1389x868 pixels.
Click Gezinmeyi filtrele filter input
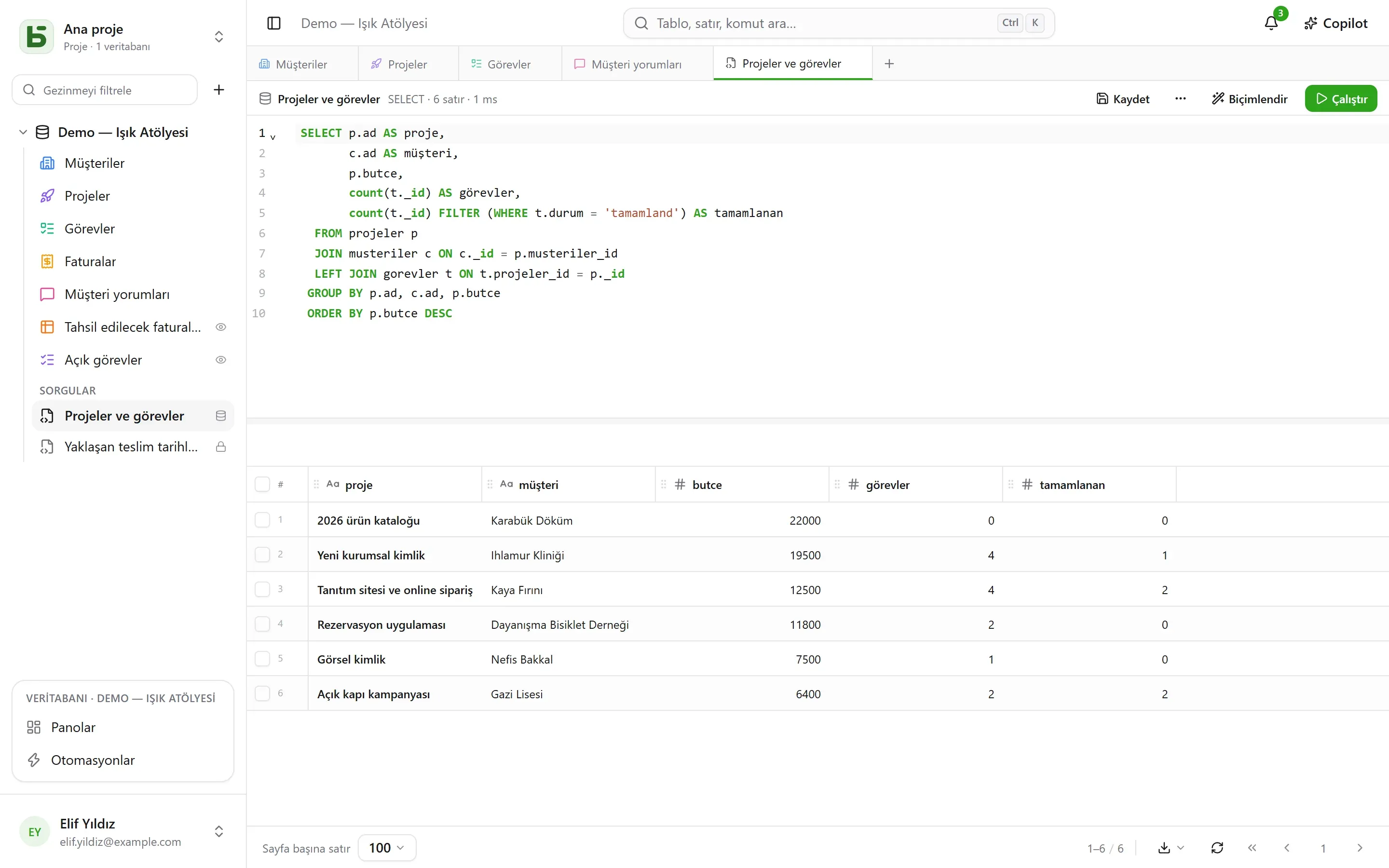[105, 90]
